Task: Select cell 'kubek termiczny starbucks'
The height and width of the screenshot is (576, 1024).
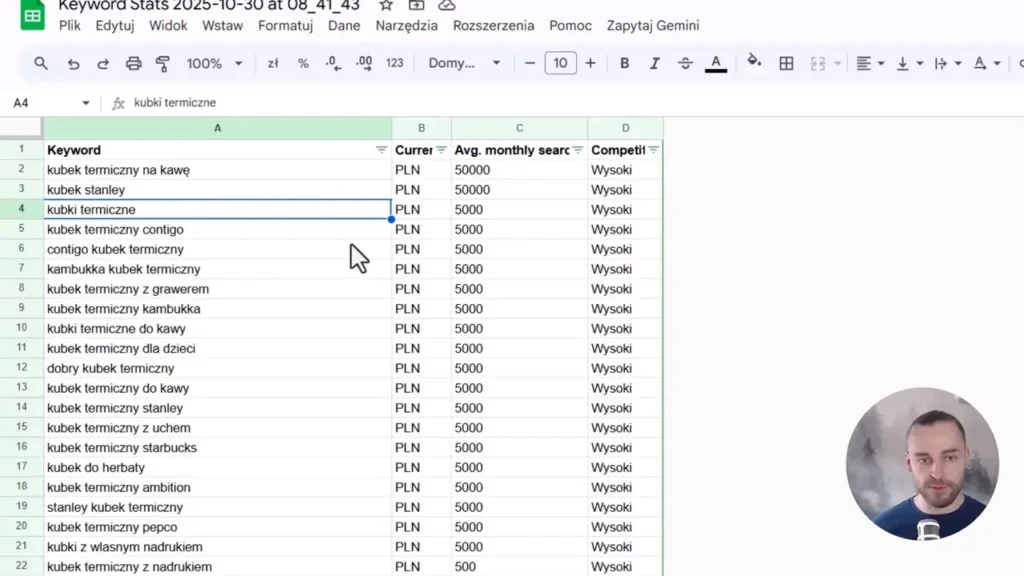Action: point(217,447)
